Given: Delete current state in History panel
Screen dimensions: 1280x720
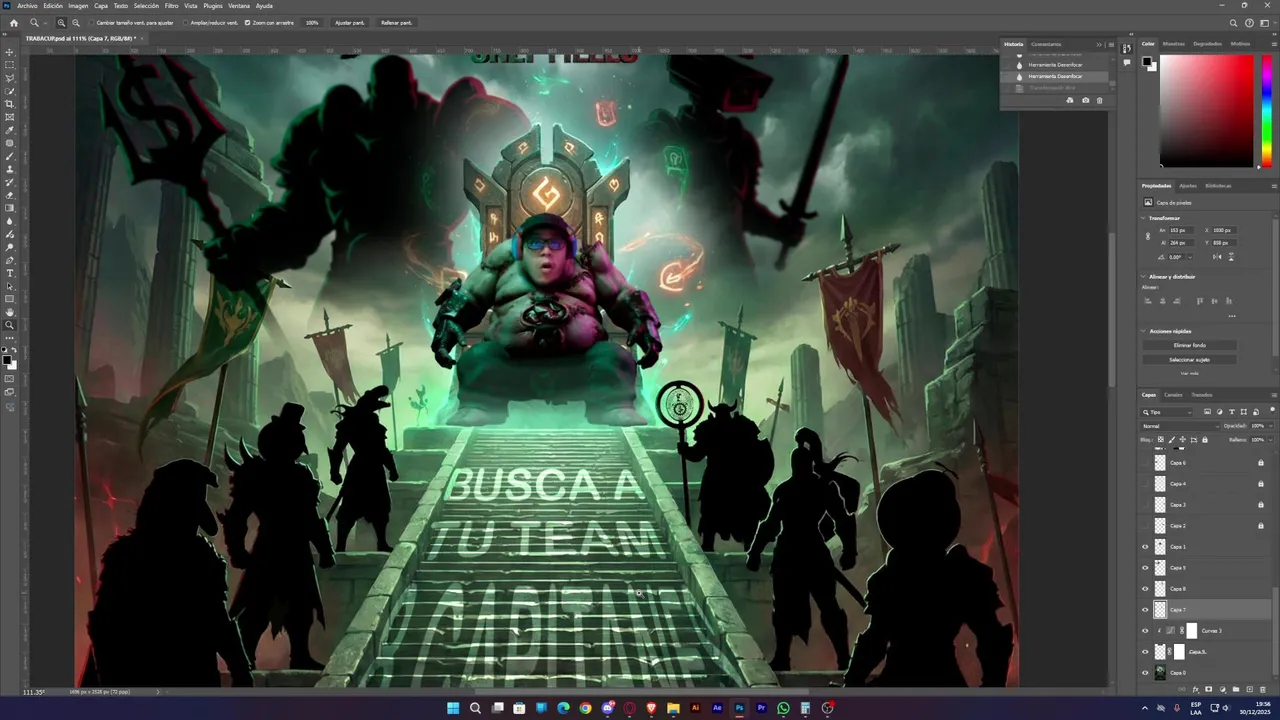Looking at the screenshot, I should click(x=1100, y=100).
